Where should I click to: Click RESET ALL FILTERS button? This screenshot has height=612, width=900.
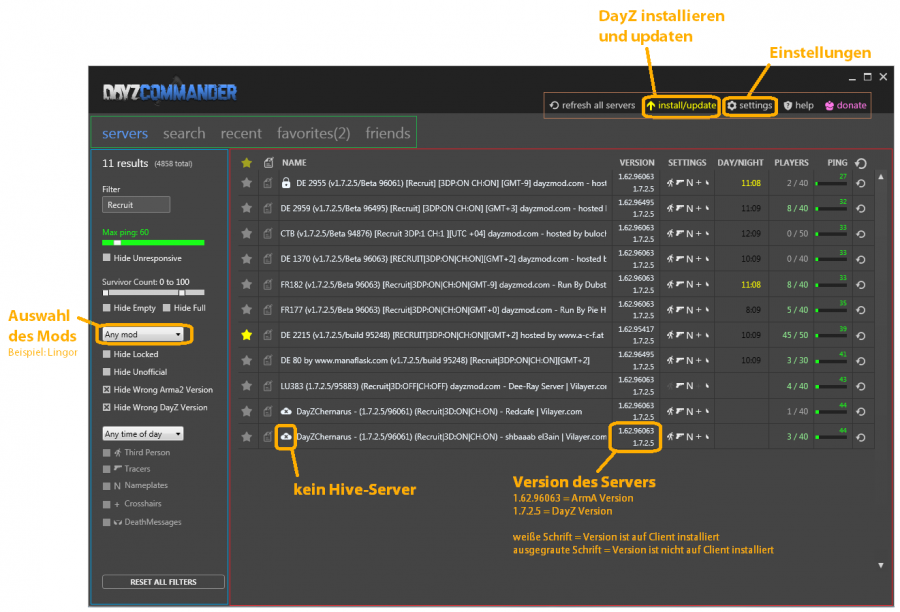click(x=163, y=582)
